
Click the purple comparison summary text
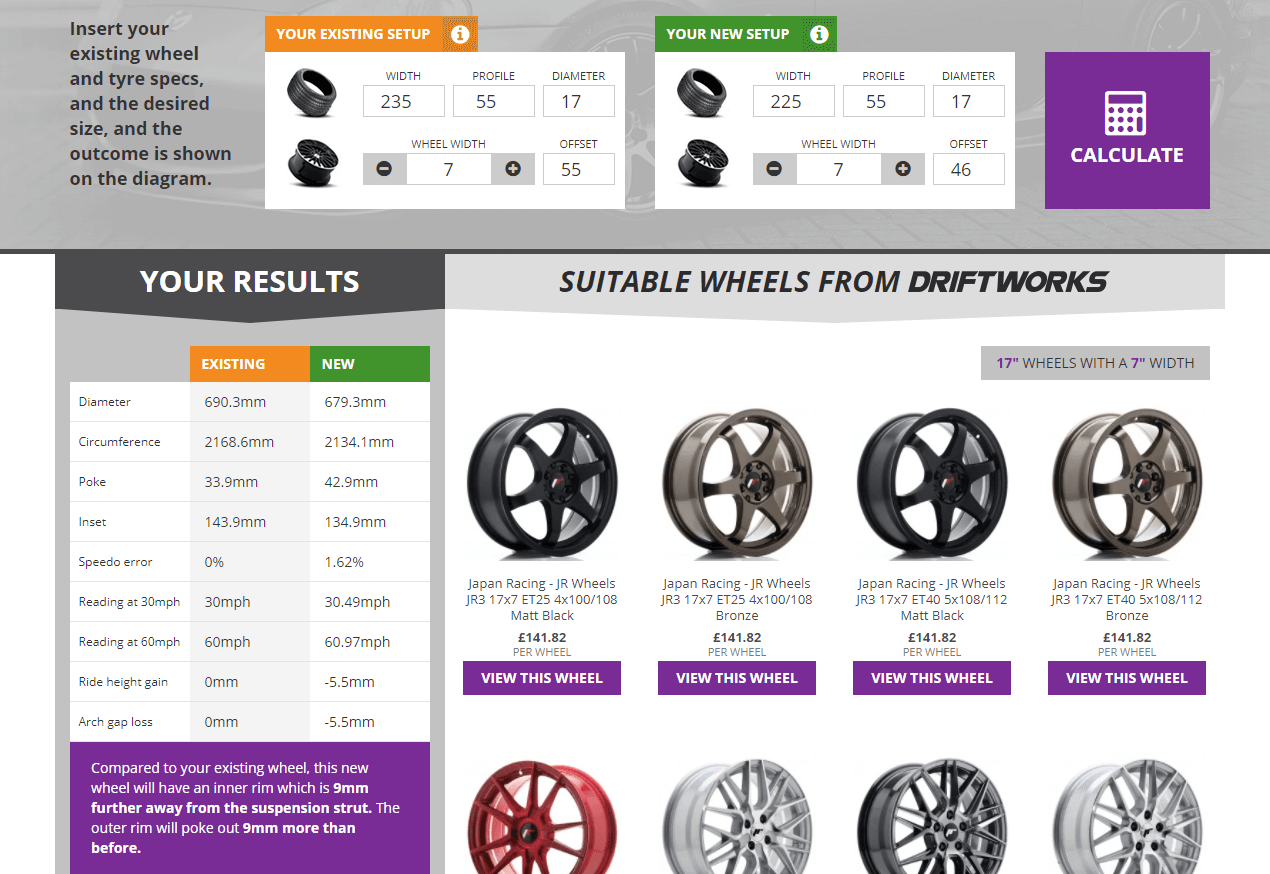click(246, 808)
